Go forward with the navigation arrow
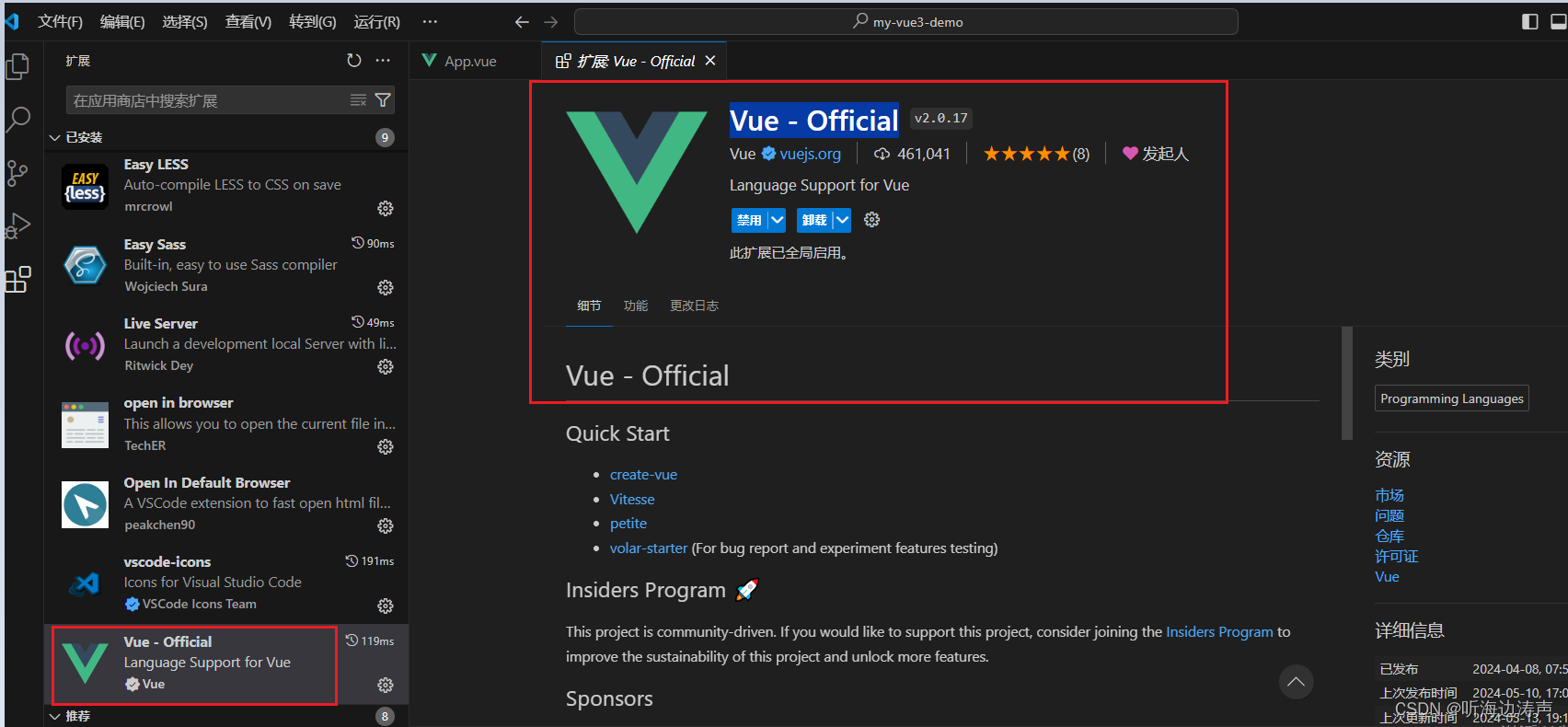The image size is (1568, 727). pyautogui.click(x=550, y=22)
